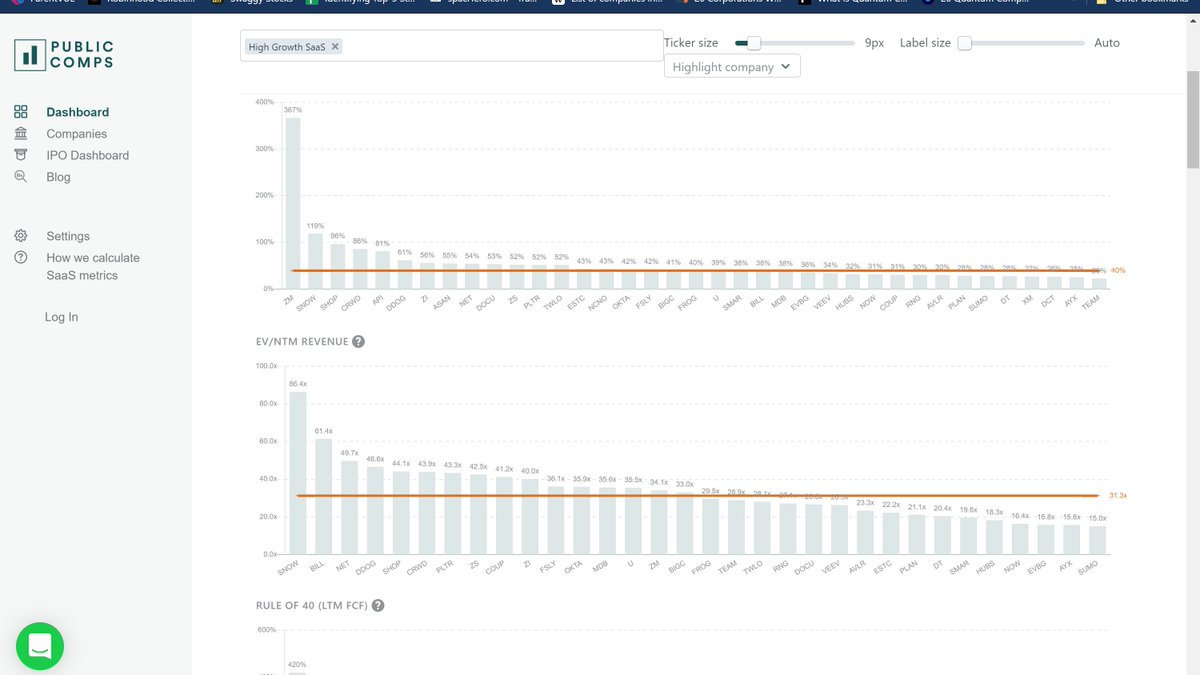Click the 40% average line label

1118,271
